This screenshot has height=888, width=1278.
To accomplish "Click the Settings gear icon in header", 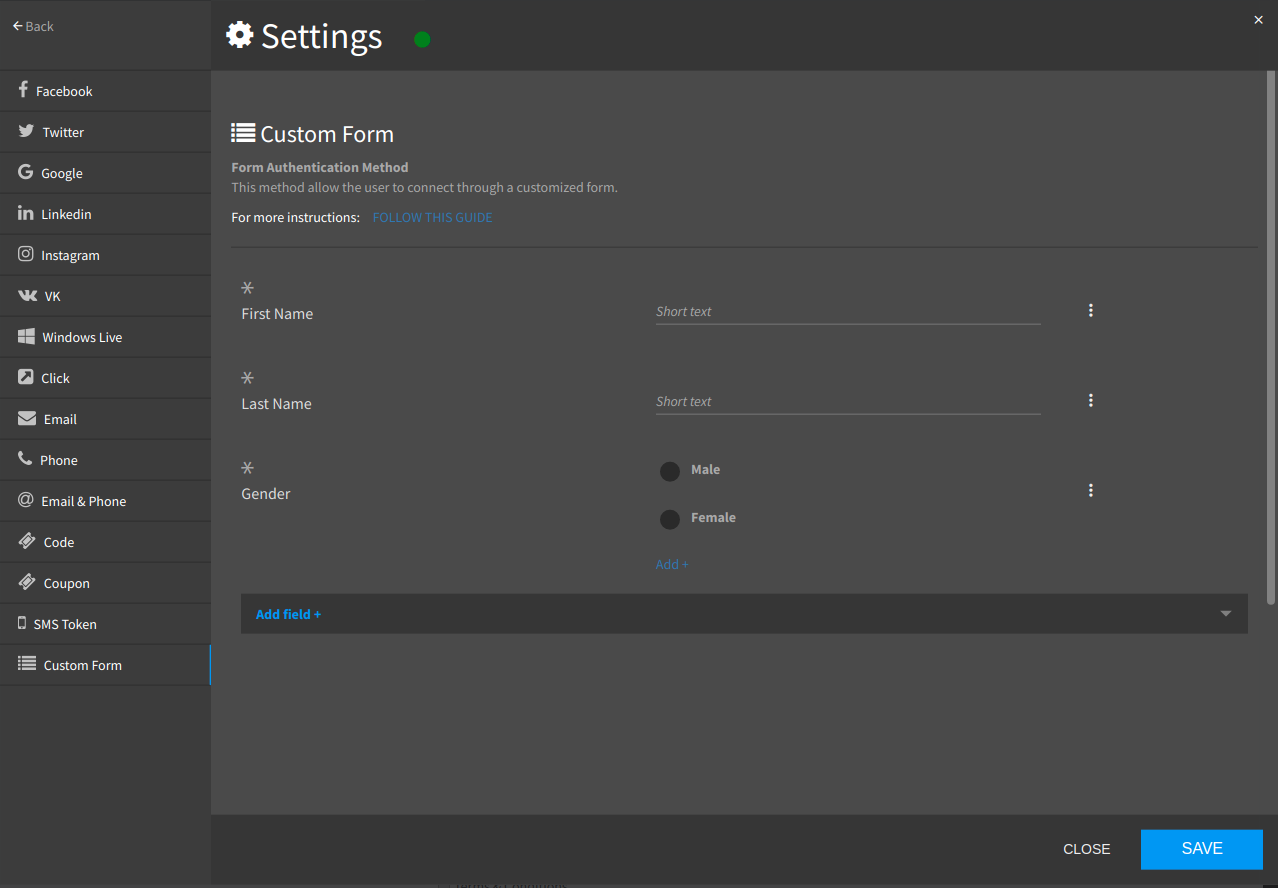I will 239,35.
